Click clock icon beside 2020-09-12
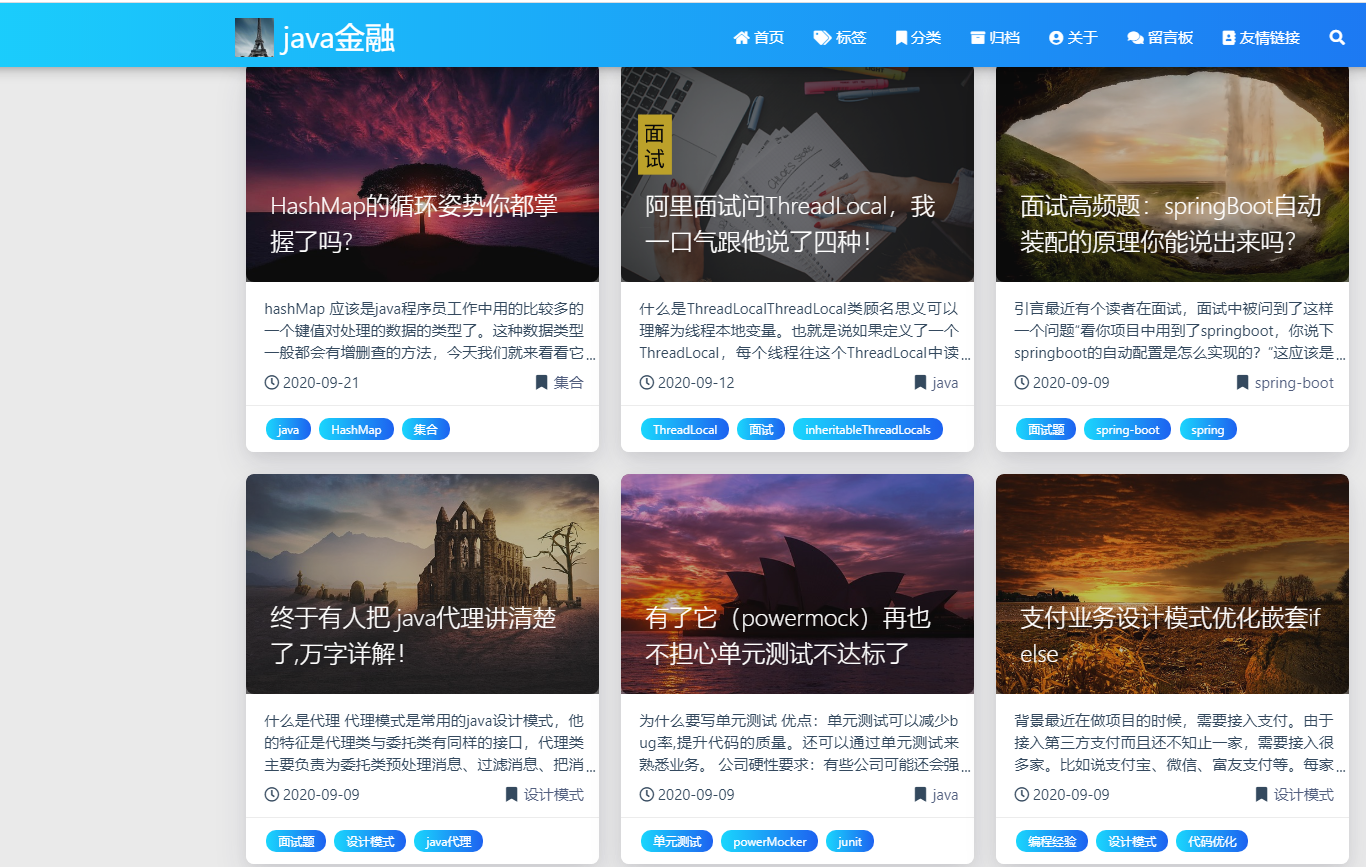This screenshot has height=867, width=1366. [647, 382]
